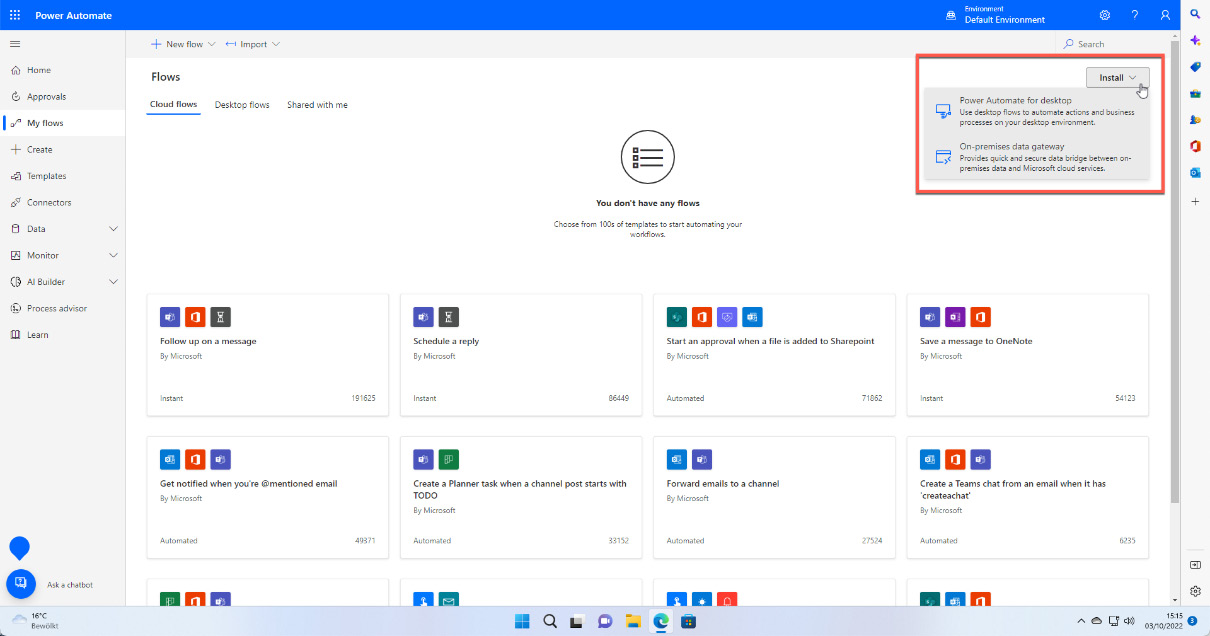Screen dimensions: 1210x636
Task: Open the Create page from the sidebar
Action: click(x=63, y=149)
